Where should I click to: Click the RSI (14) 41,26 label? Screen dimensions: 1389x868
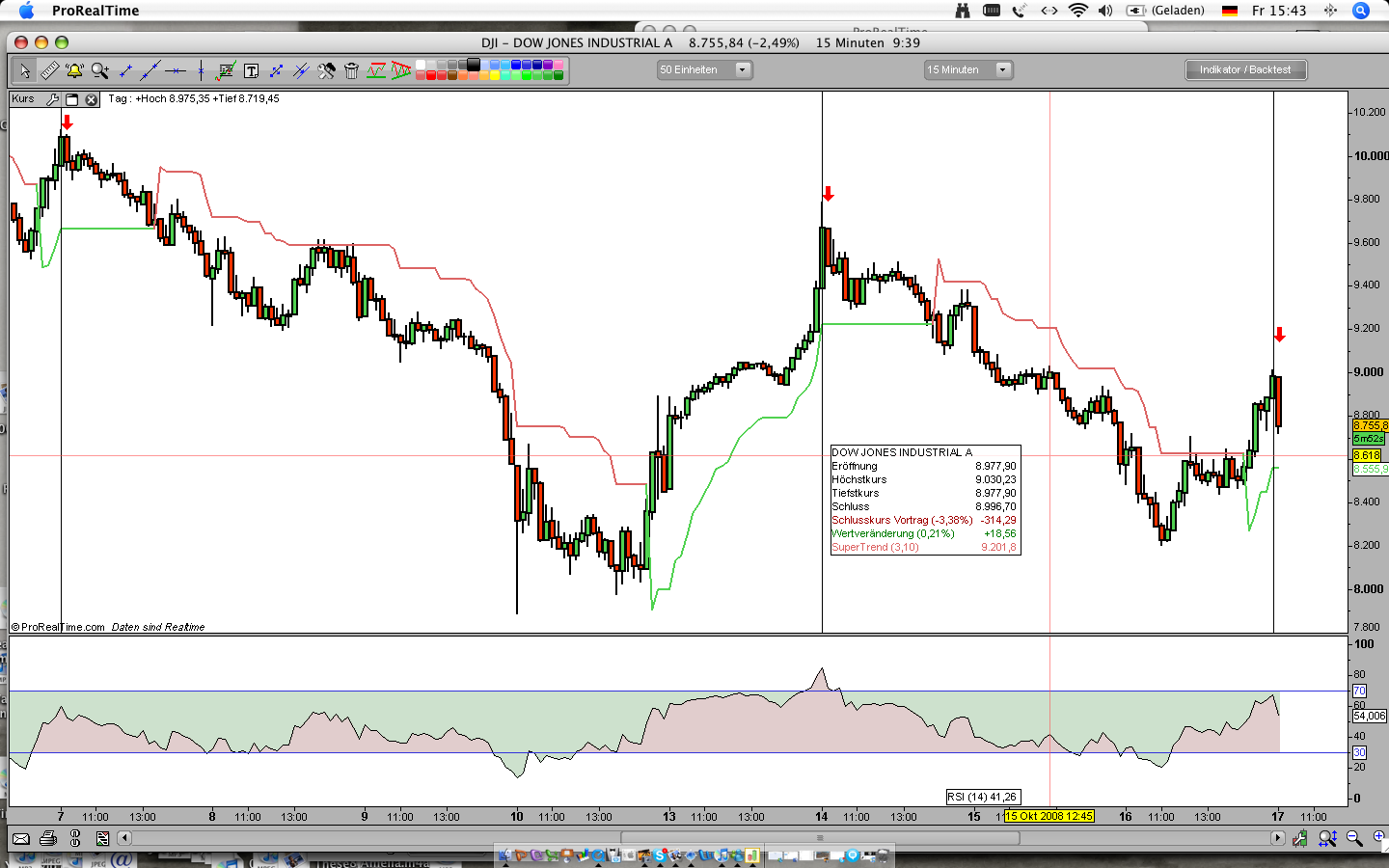[x=982, y=797]
